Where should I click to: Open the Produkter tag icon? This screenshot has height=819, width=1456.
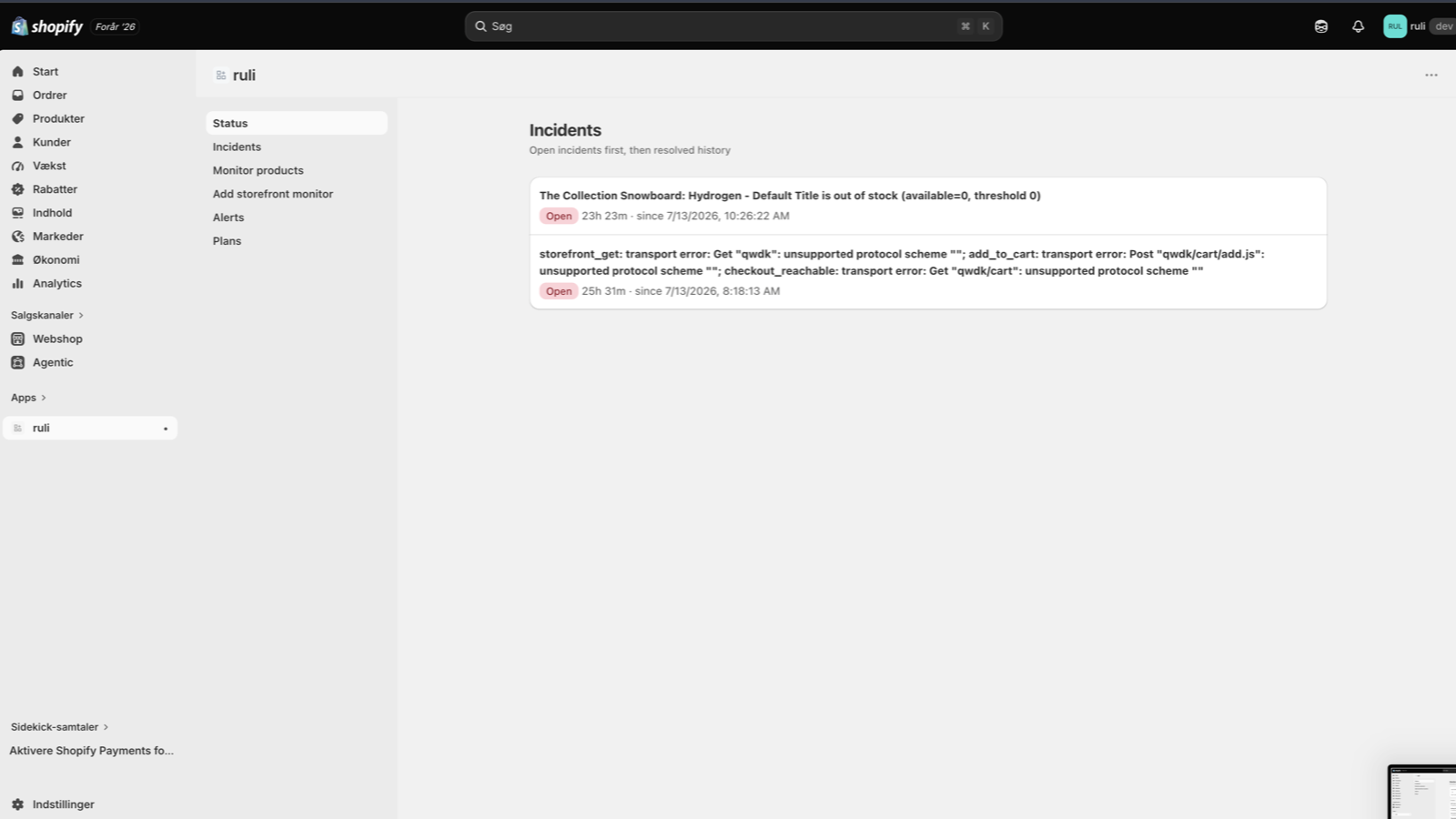pos(17,119)
